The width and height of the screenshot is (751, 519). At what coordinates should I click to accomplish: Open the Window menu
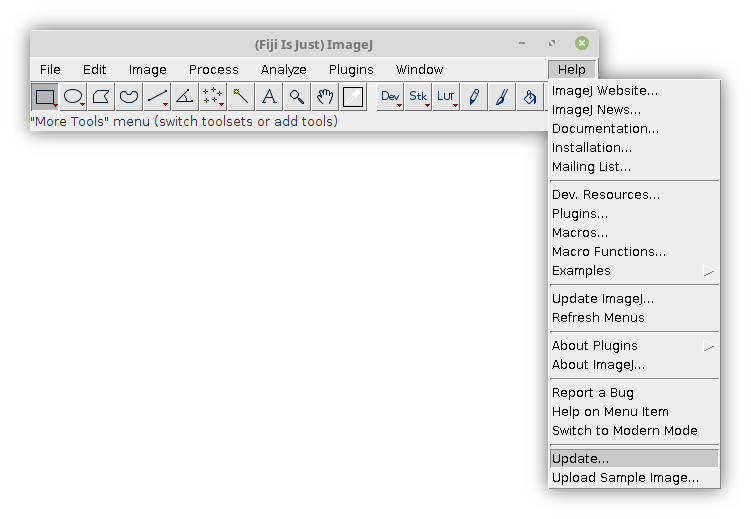420,69
